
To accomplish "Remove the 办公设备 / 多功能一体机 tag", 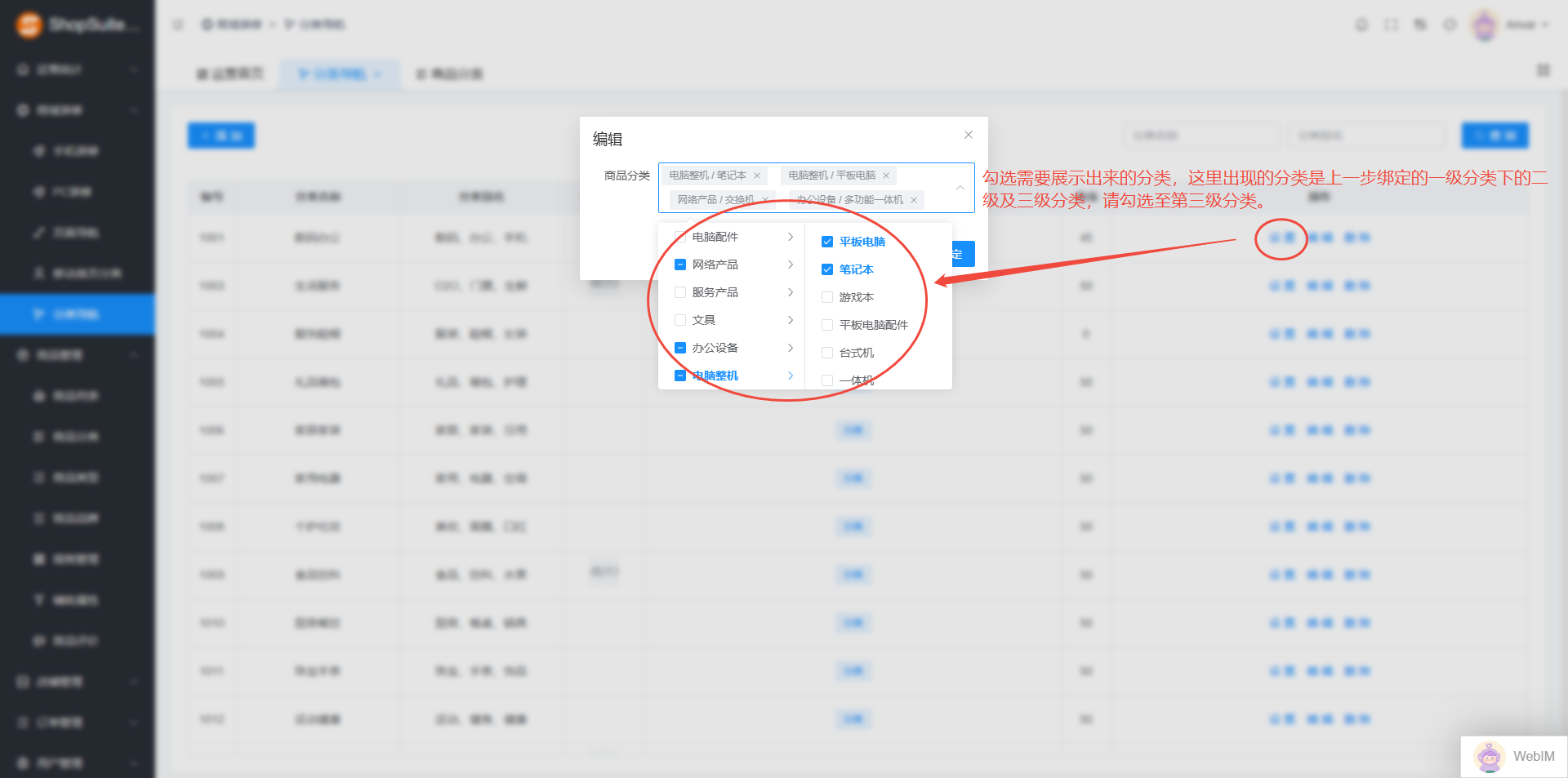I will point(914,200).
